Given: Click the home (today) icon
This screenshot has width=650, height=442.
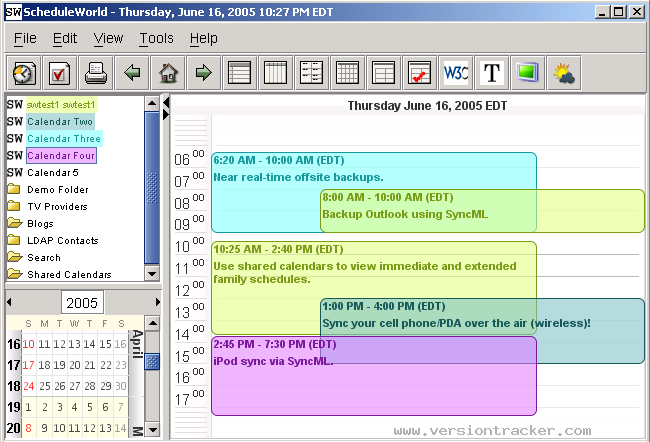Looking at the screenshot, I should (x=168, y=73).
